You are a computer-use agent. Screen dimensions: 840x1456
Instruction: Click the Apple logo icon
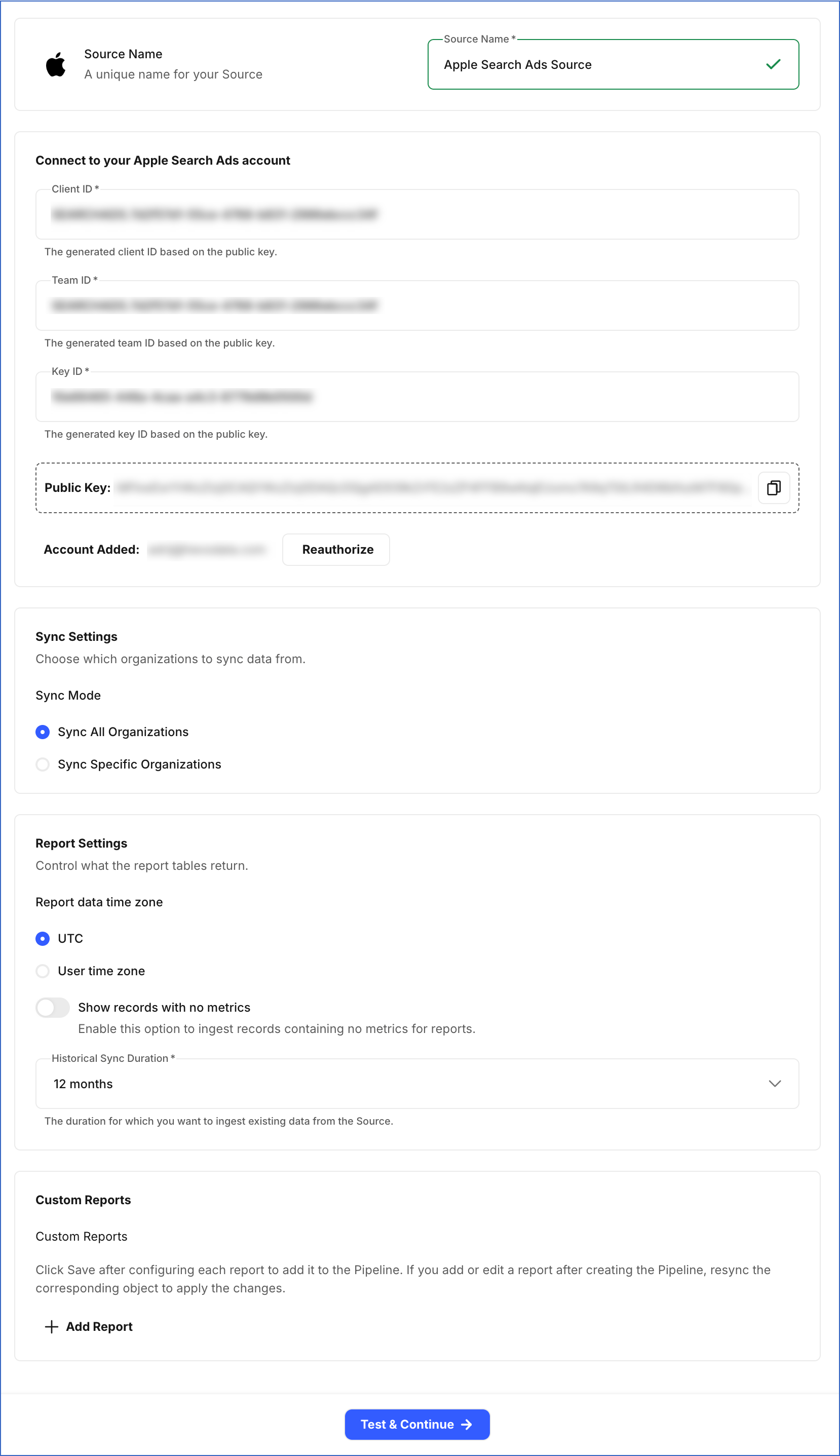tap(56, 64)
